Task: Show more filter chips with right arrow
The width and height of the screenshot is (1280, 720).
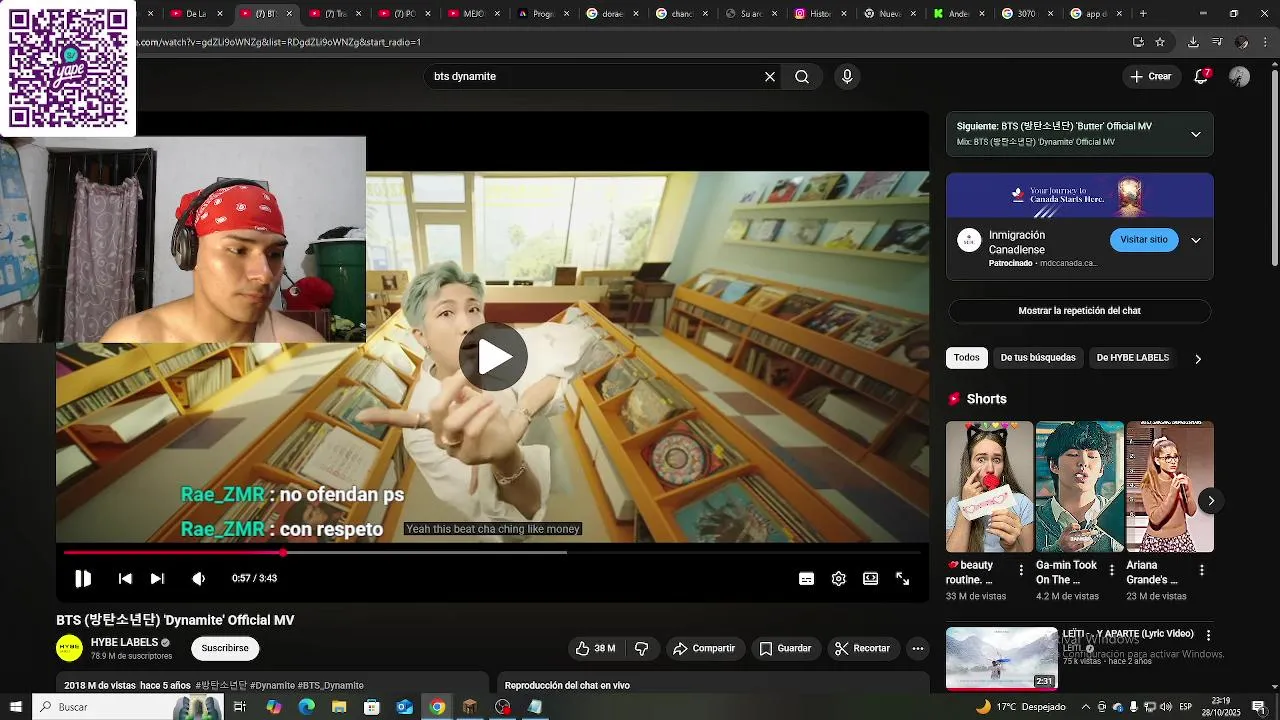Action: (x=1198, y=359)
